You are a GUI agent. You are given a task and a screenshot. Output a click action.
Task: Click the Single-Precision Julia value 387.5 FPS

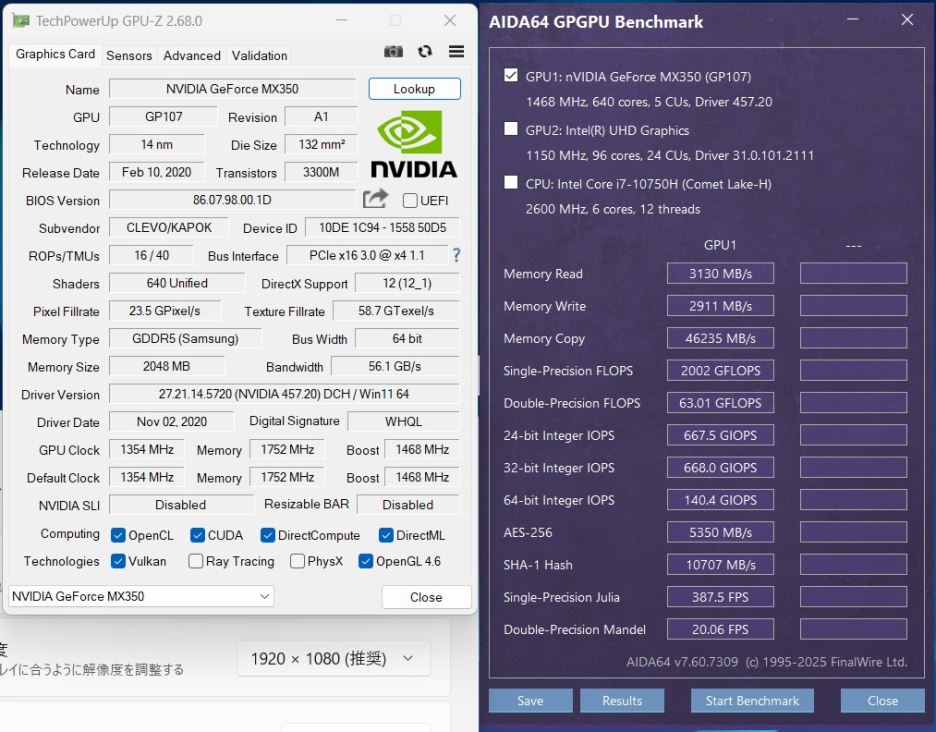(x=721, y=596)
